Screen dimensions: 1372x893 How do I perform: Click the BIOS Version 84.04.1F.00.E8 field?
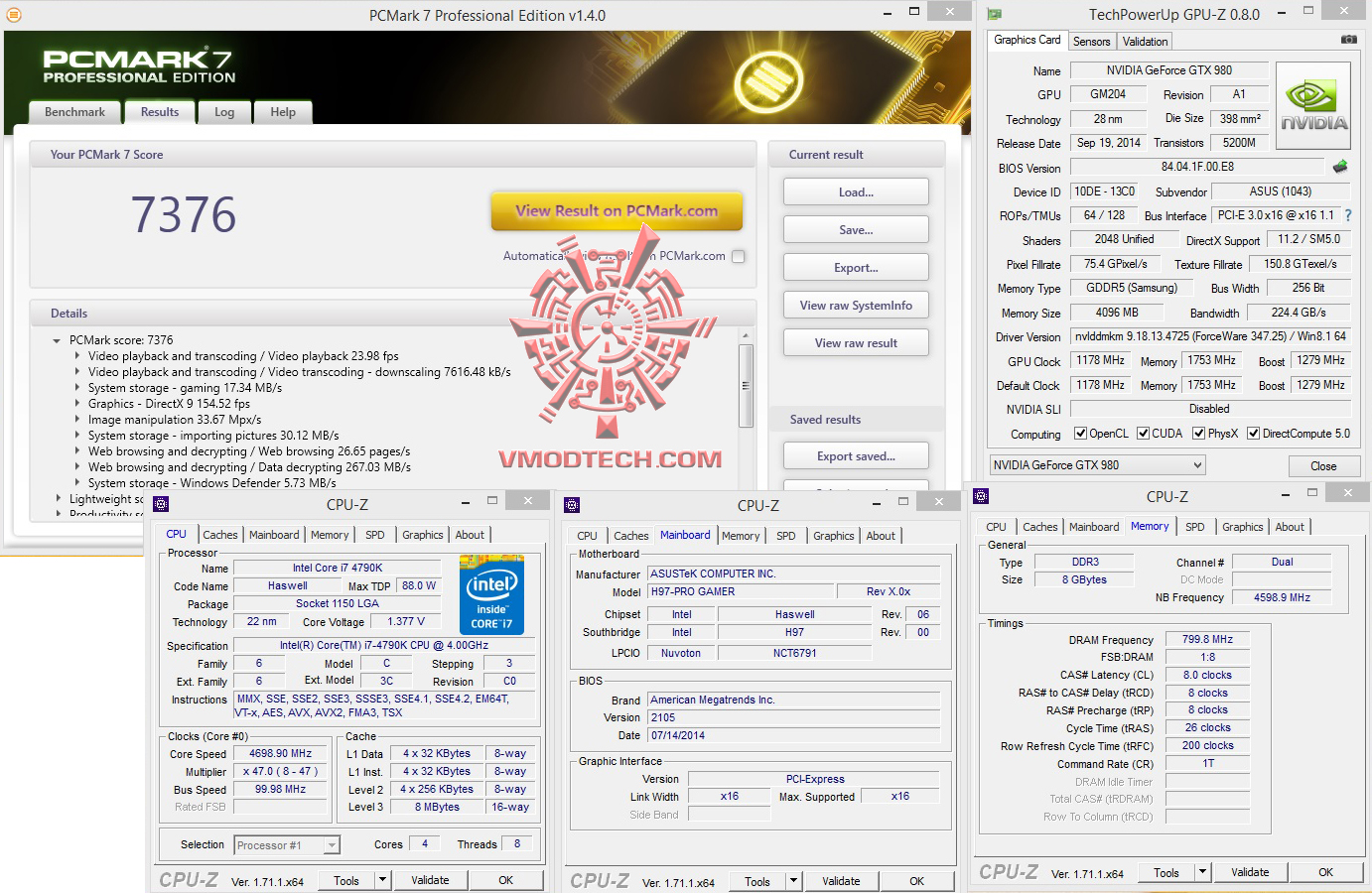click(1197, 167)
